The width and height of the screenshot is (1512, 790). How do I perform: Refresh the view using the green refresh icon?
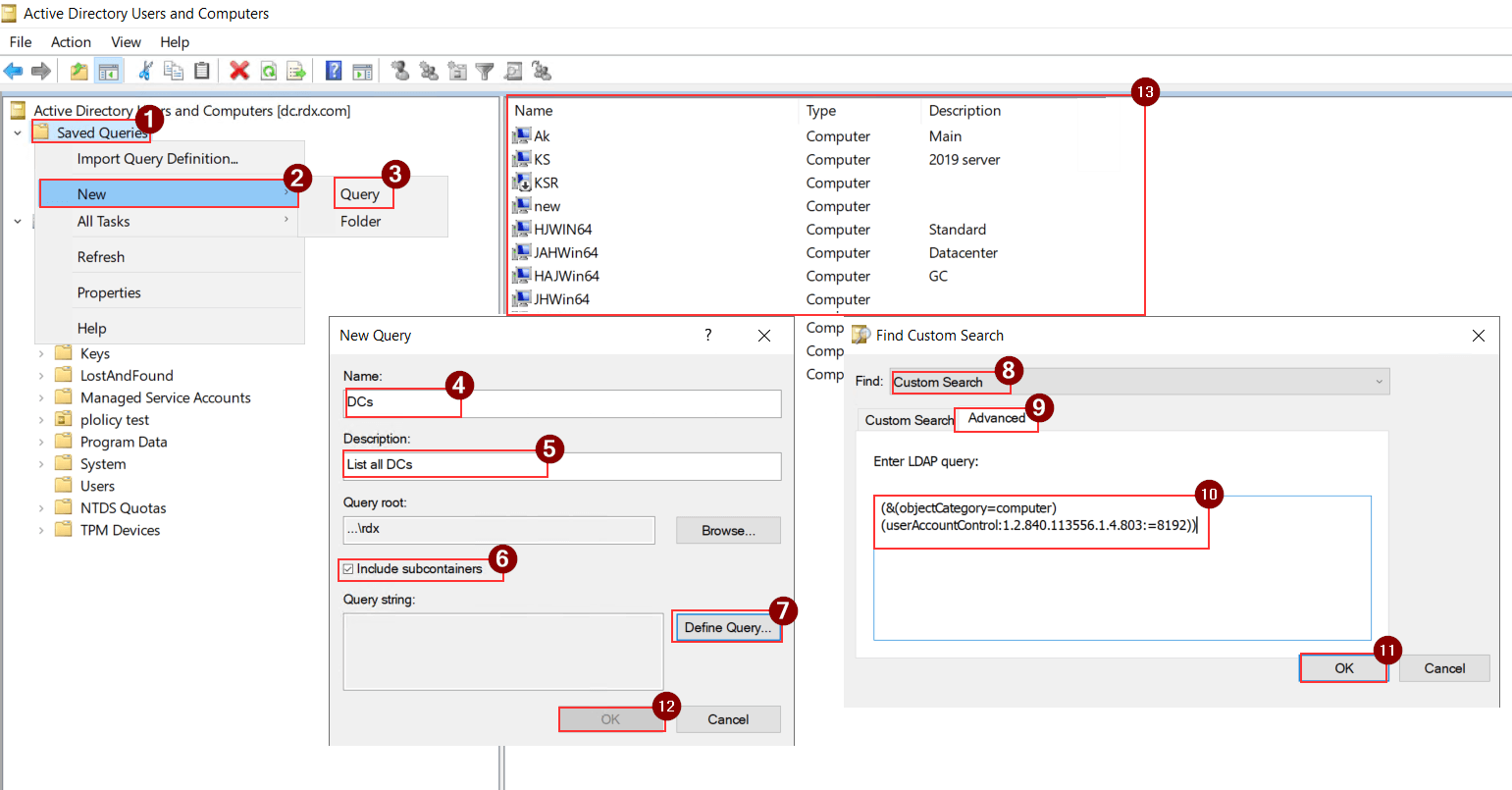pyautogui.click(x=269, y=71)
